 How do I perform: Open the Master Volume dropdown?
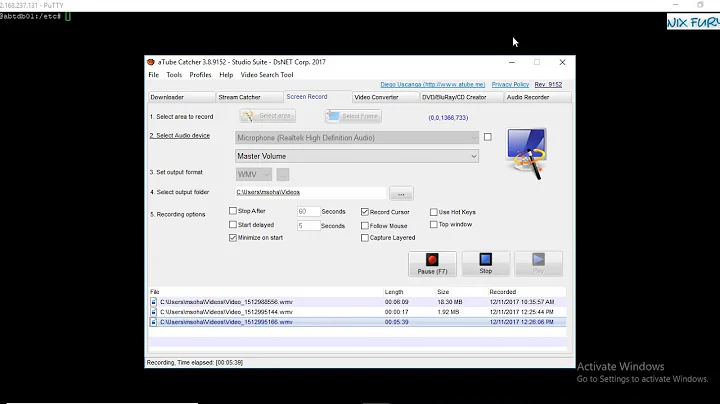(x=357, y=156)
